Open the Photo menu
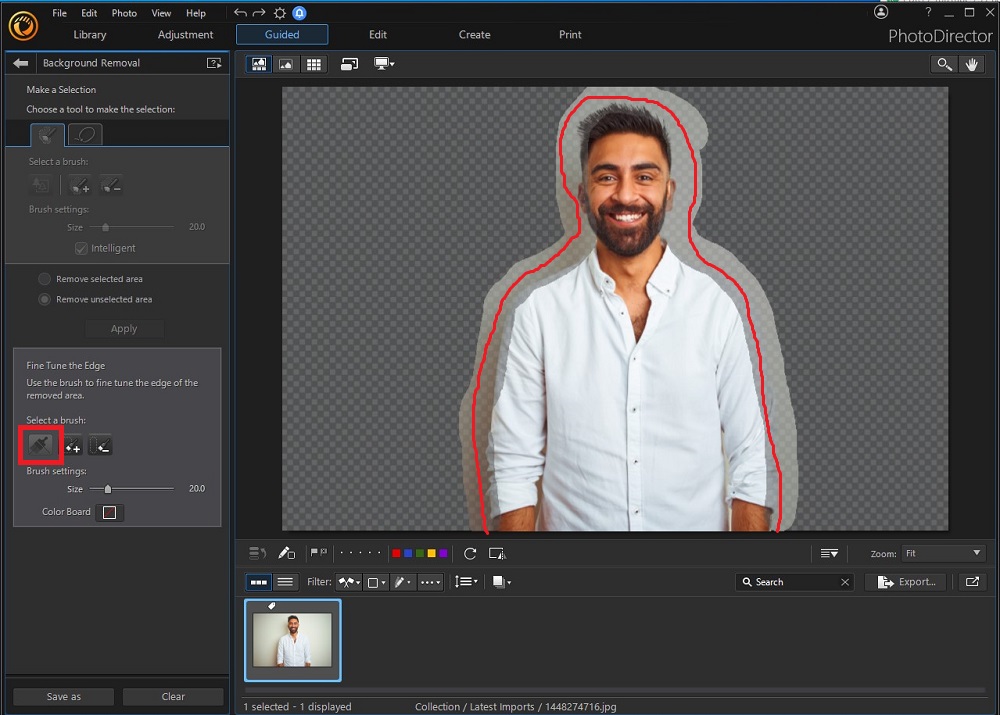The width and height of the screenshot is (1000, 715). [123, 13]
